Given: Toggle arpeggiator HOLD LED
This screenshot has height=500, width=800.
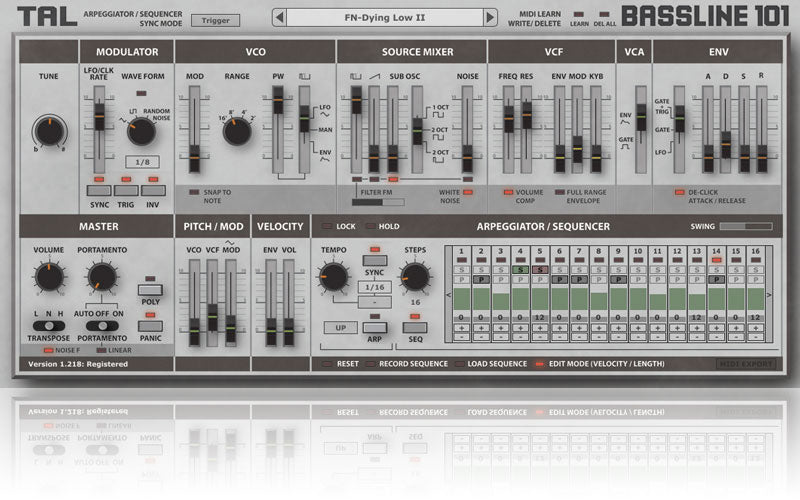Looking at the screenshot, I should pos(370,226).
